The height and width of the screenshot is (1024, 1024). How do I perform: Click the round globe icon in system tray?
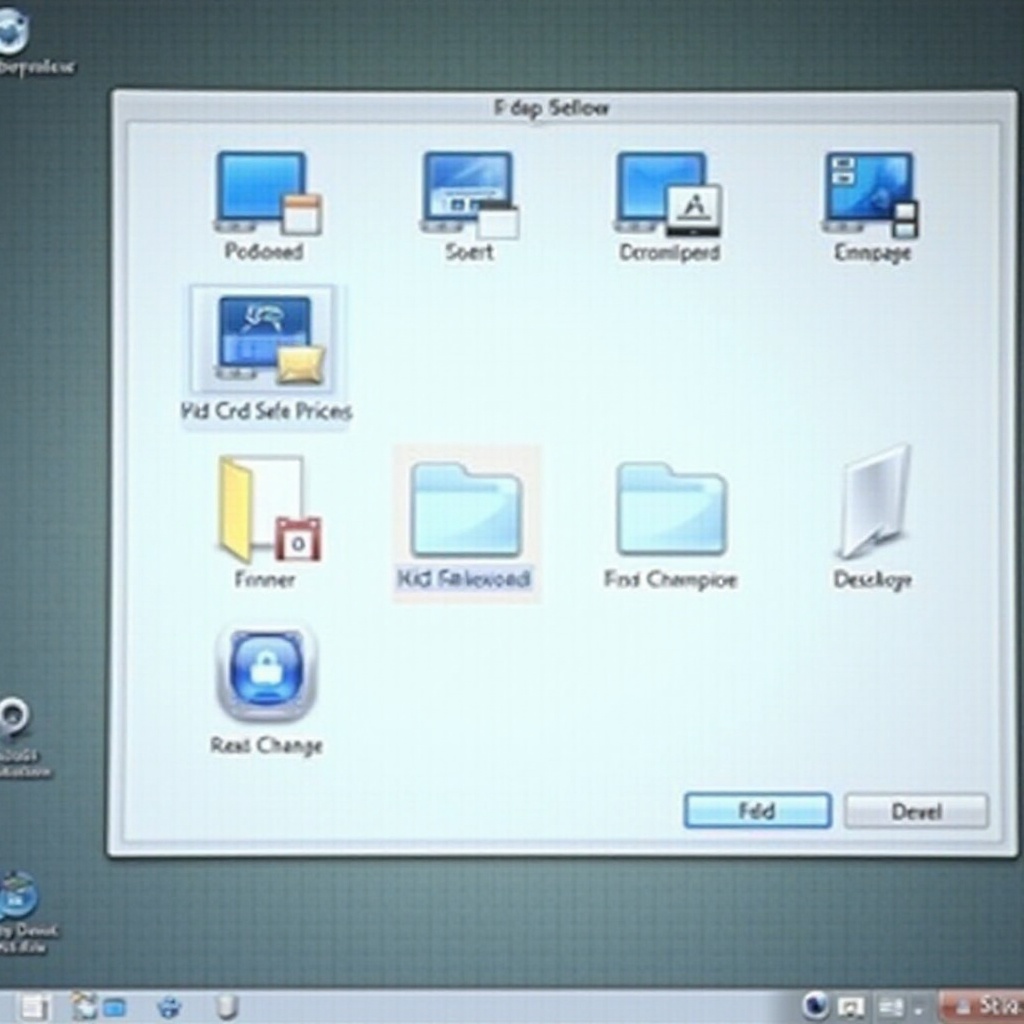817,1005
